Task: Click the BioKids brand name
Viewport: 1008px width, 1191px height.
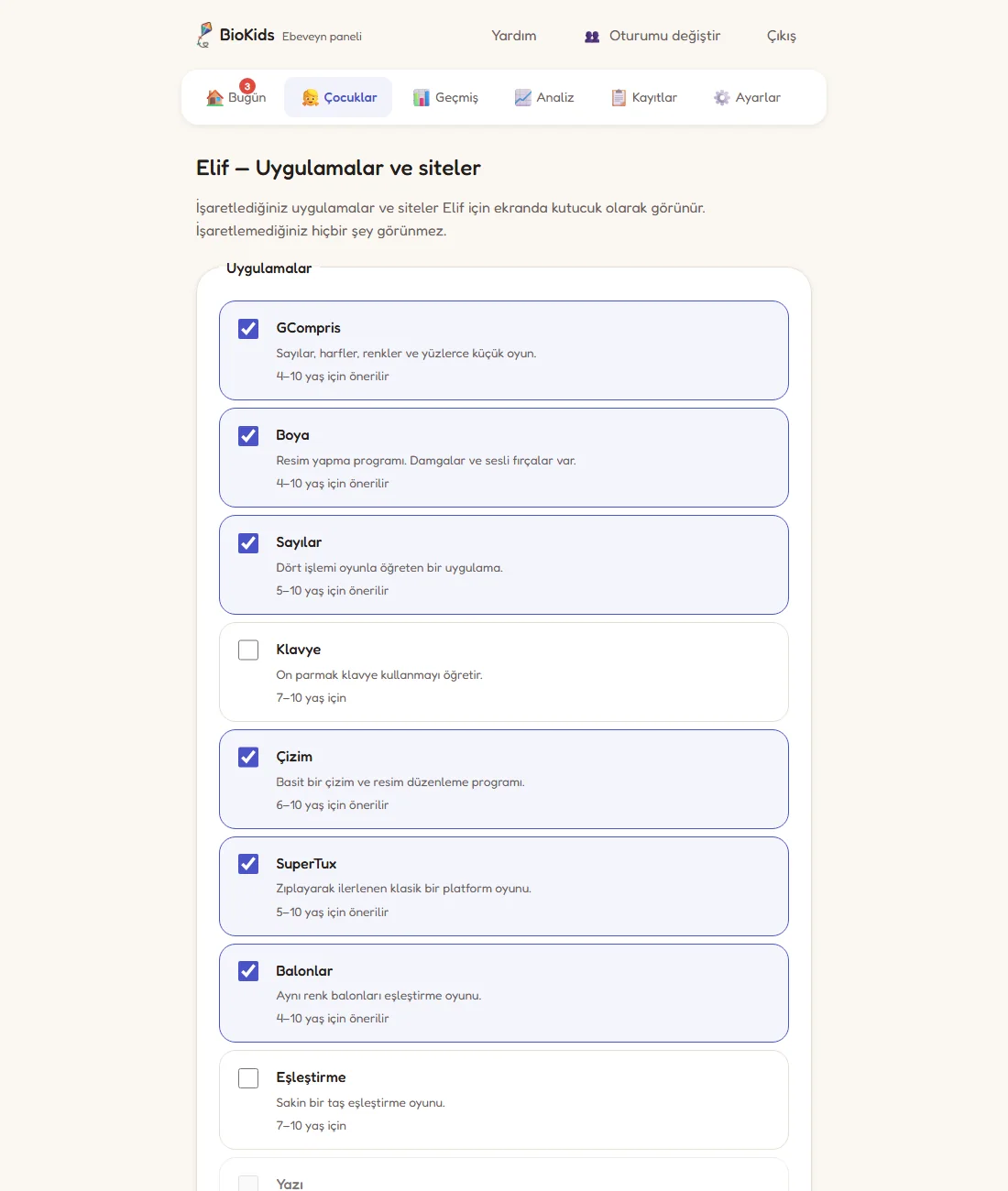Action: (x=247, y=35)
